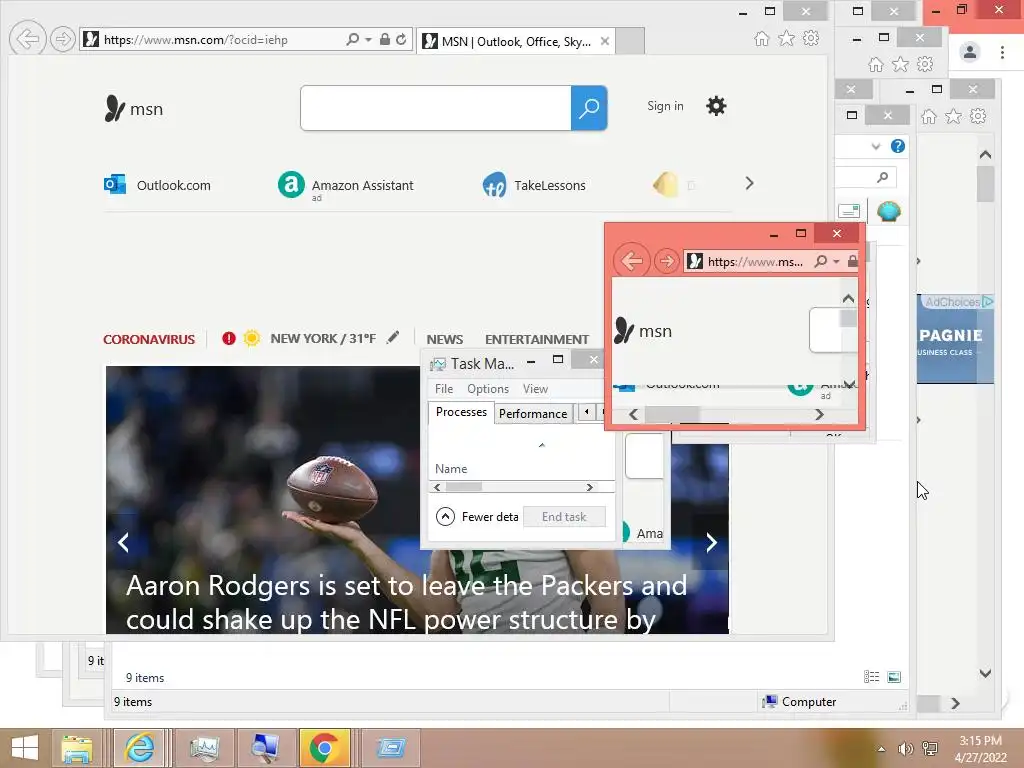1024x768 pixels.
Task: Edit weather location with pencil icon
Action: pos(392,338)
